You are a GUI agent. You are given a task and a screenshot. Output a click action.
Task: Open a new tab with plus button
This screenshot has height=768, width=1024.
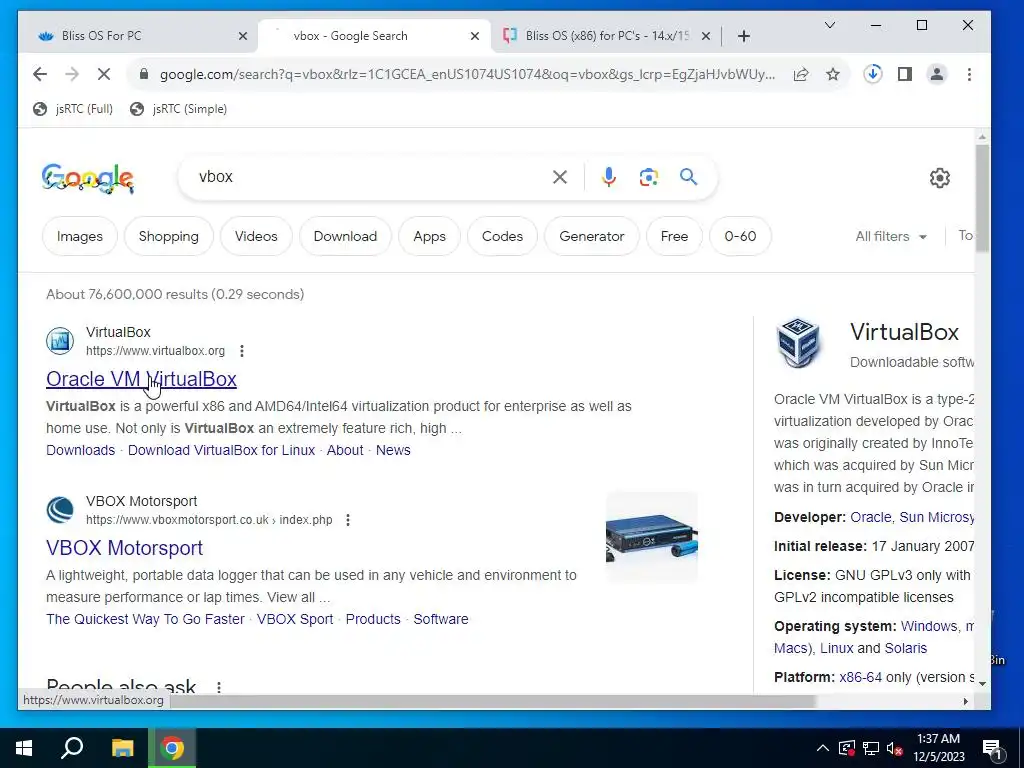(x=744, y=36)
